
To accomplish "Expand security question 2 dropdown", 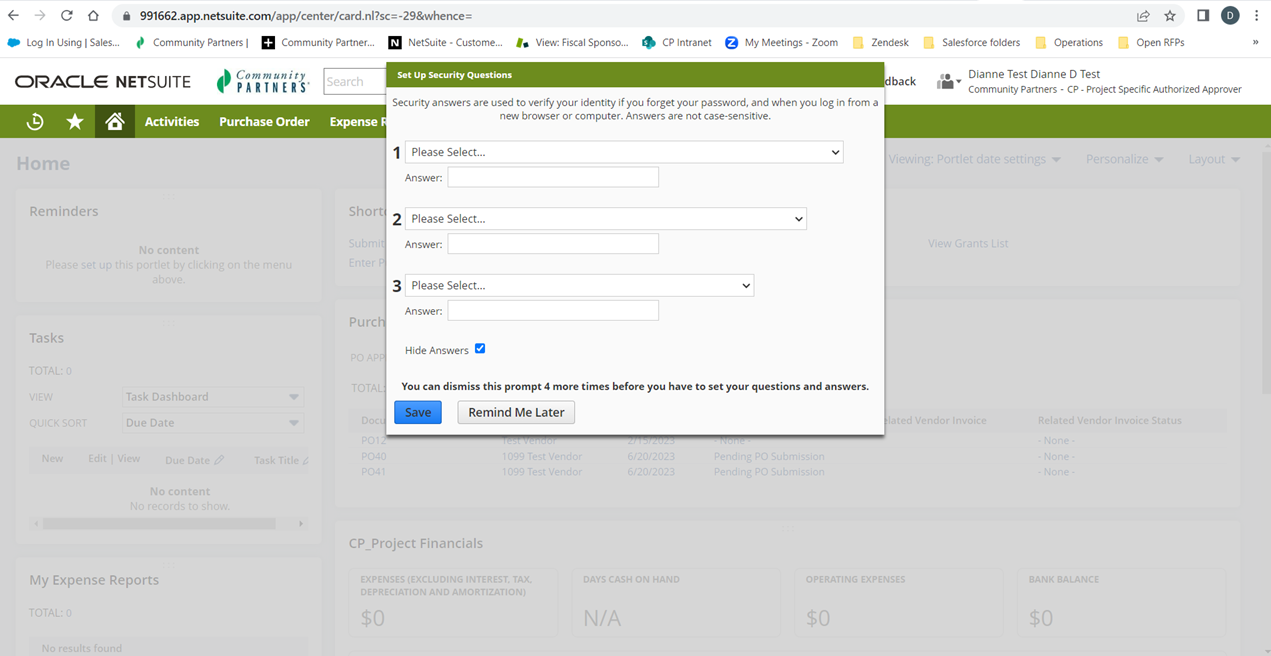I will [x=605, y=219].
